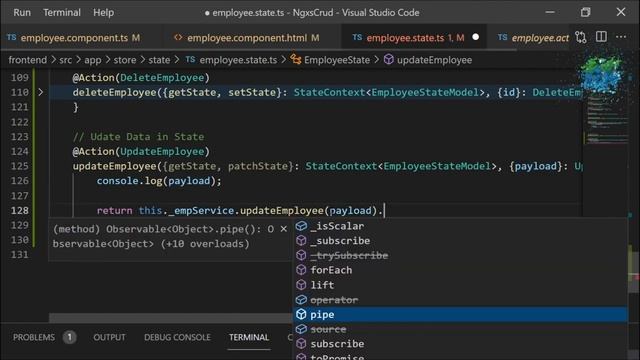Click the Udate Data in State comment
Image resolution: width=640 pixels, height=360 pixels.
click(x=138, y=137)
